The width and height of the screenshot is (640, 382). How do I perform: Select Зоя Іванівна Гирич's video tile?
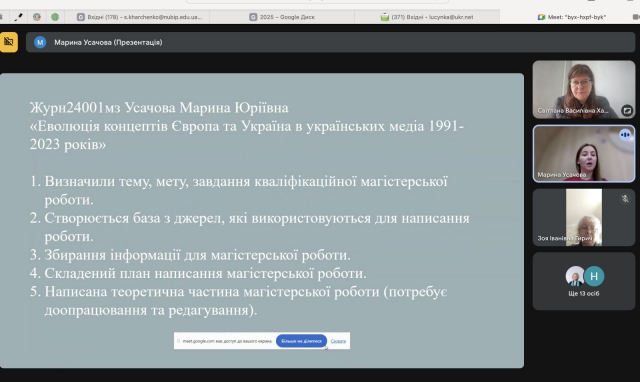tap(584, 217)
